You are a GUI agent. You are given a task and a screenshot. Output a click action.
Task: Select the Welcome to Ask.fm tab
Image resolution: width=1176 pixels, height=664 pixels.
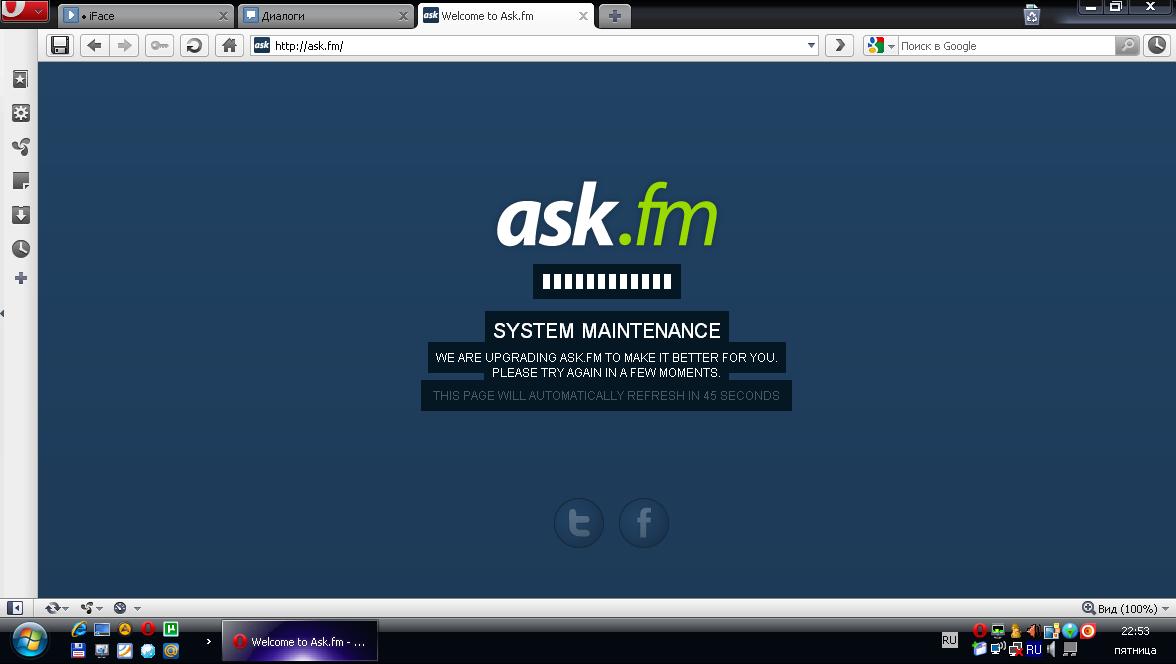(x=505, y=16)
